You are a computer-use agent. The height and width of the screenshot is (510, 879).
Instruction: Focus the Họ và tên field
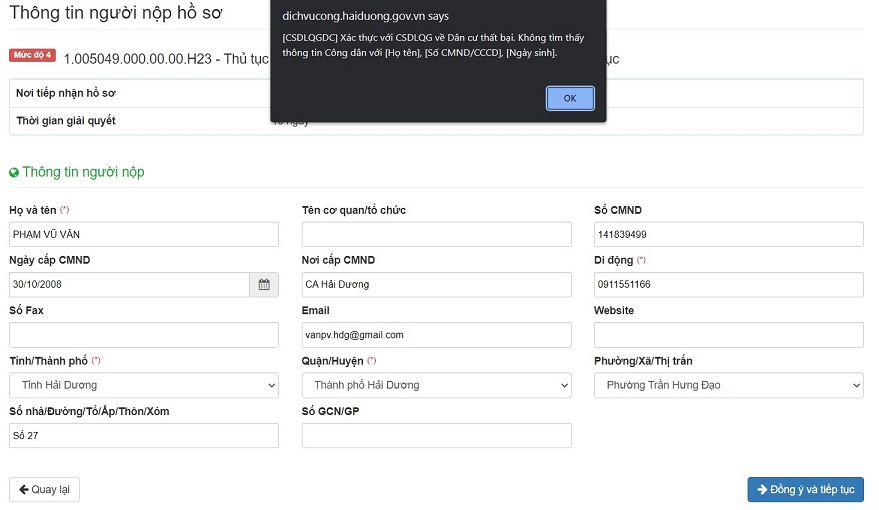[144, 234]
